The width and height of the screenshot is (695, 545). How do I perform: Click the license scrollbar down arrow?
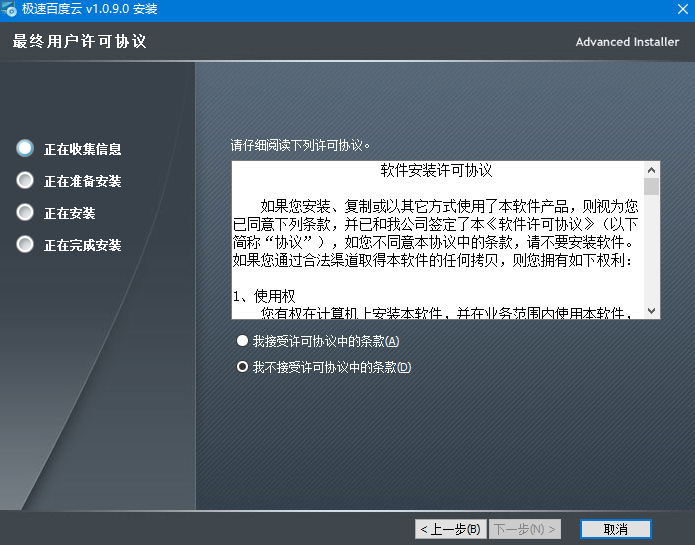click(x=652, y=311)
